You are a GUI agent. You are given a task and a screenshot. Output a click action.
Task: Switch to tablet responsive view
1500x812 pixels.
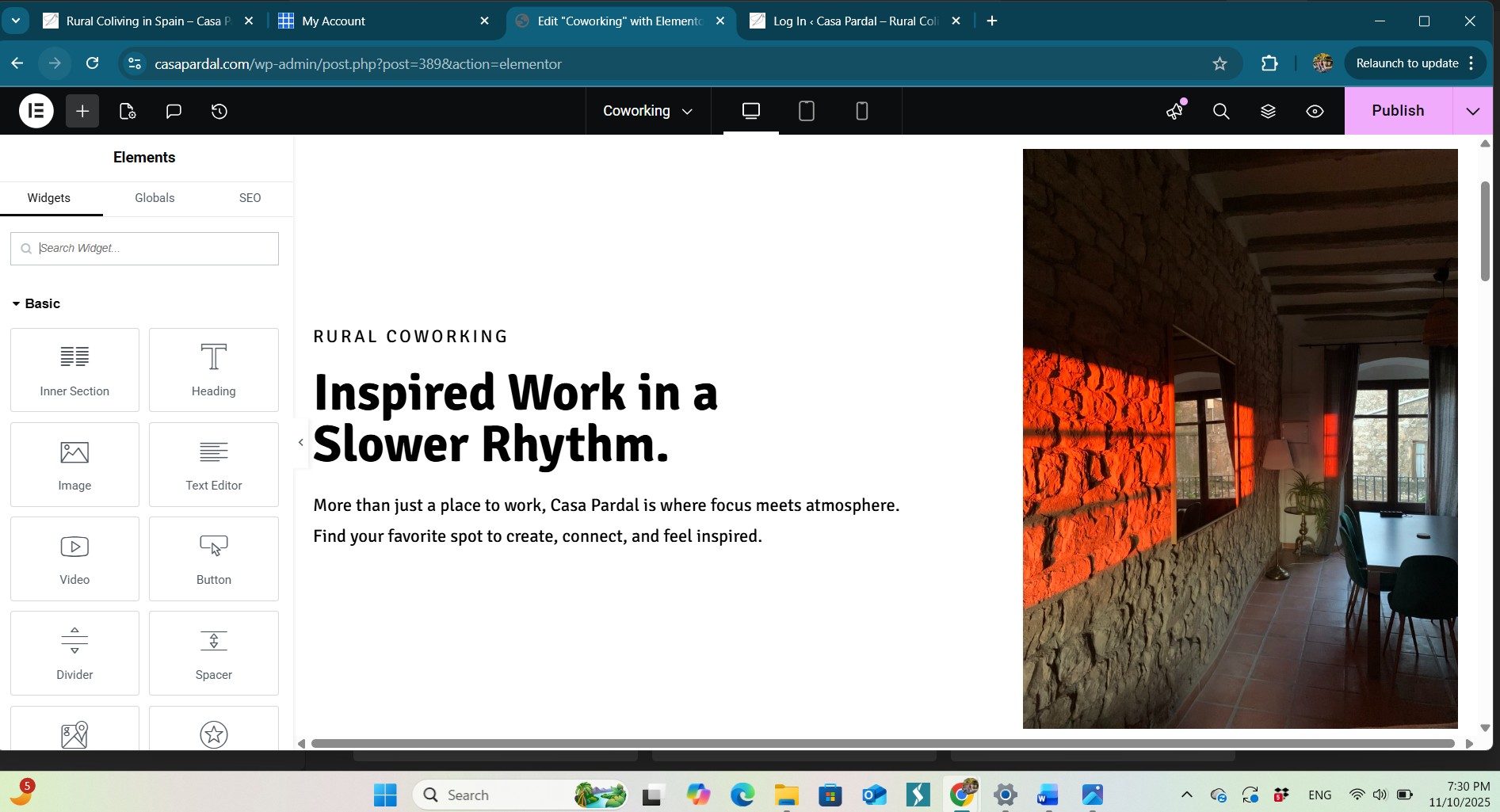(x=807, y=111)
